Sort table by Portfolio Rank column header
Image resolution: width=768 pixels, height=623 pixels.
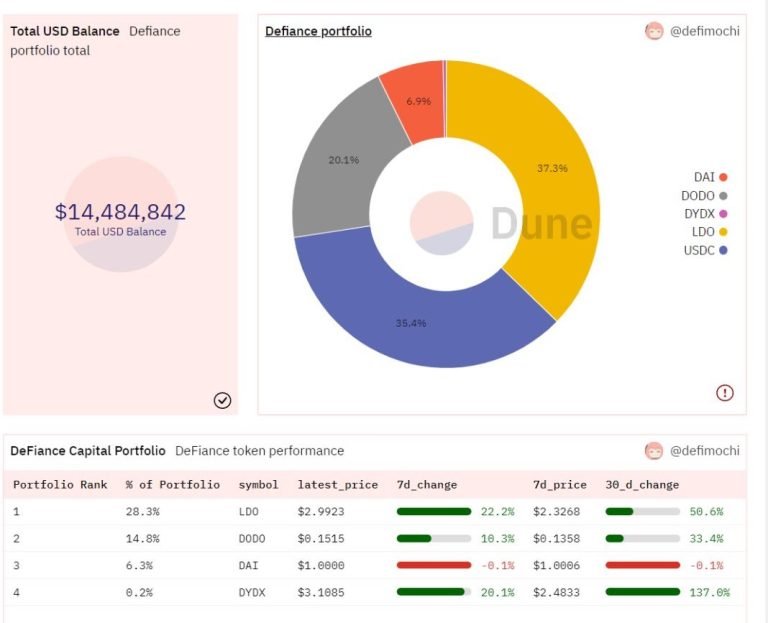click(x=60, y=484)
